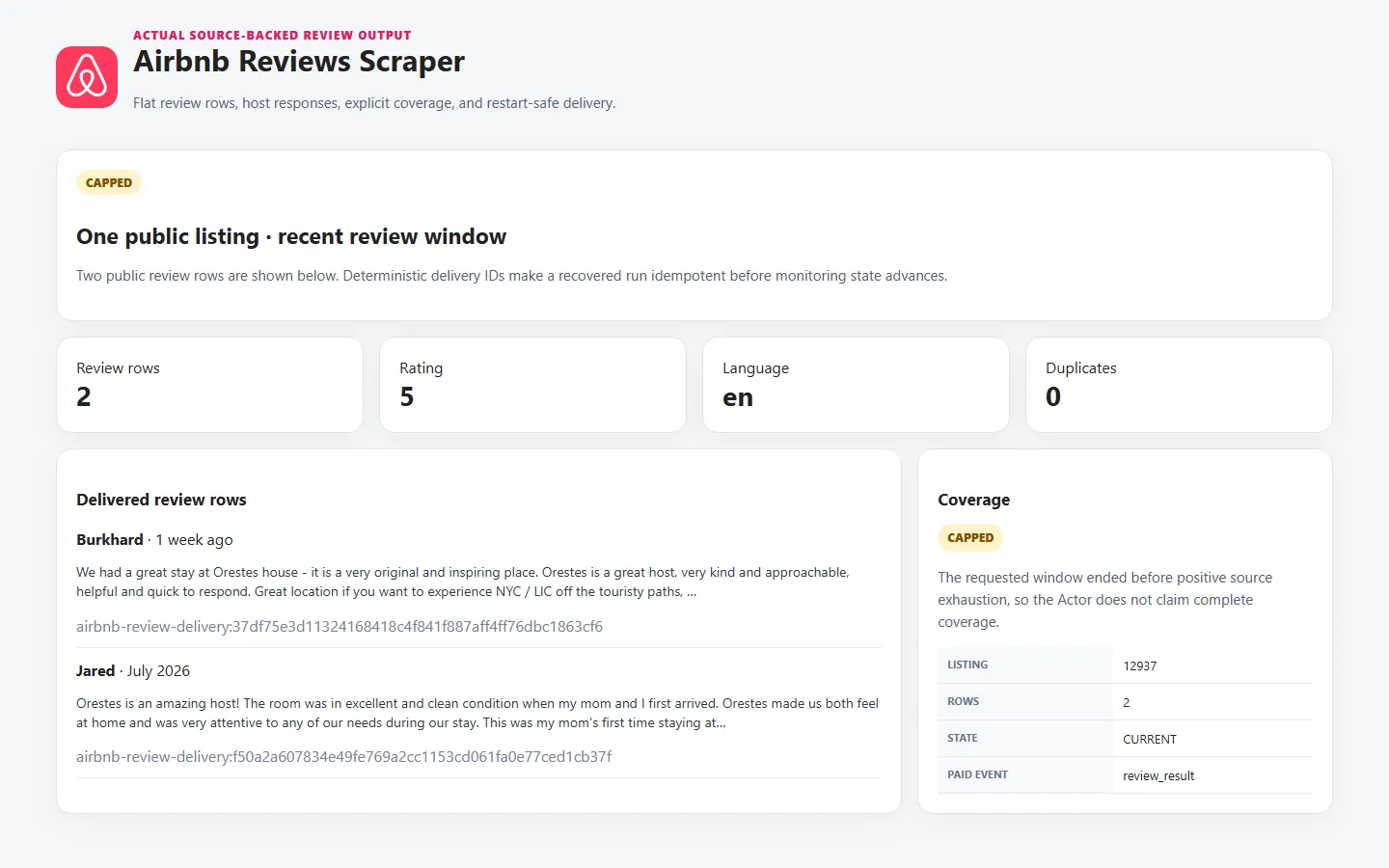Click the CAPPED badge in the summary card
The width and height of the screenshot is (1389, 868).
coord(109,182)
